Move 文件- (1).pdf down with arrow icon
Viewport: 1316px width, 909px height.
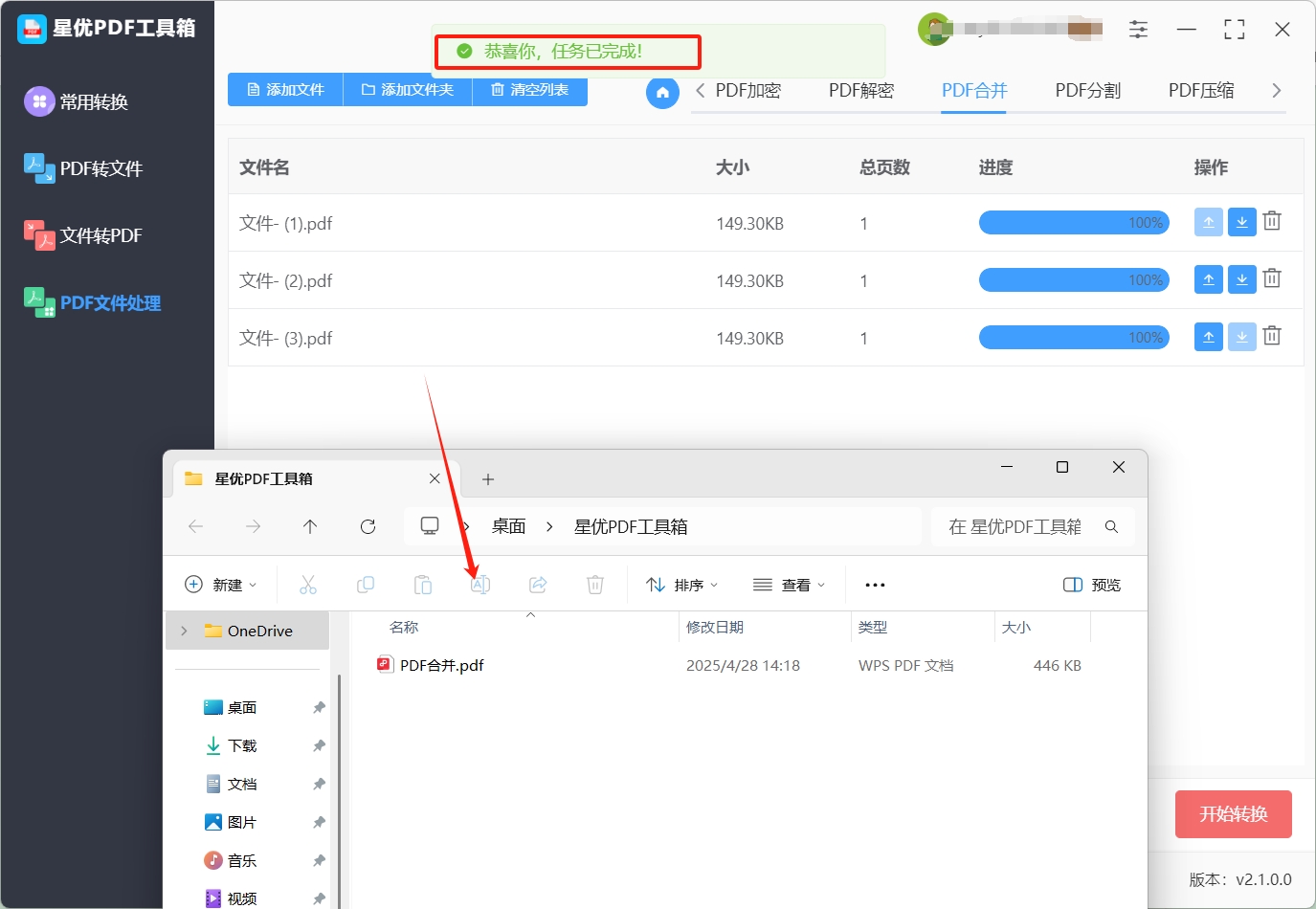pos(1241,222)
